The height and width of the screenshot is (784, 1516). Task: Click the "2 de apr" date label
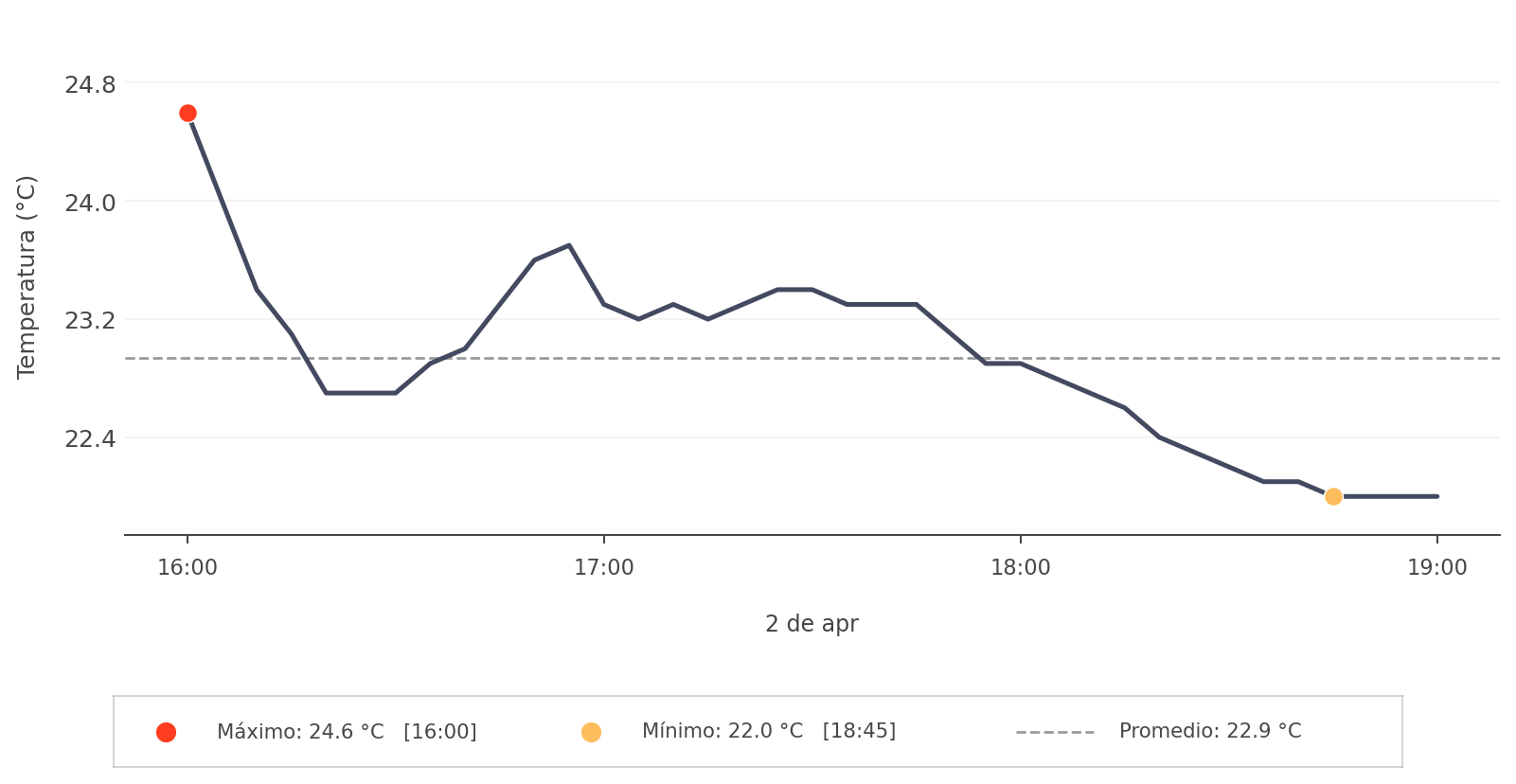point(812,624)
